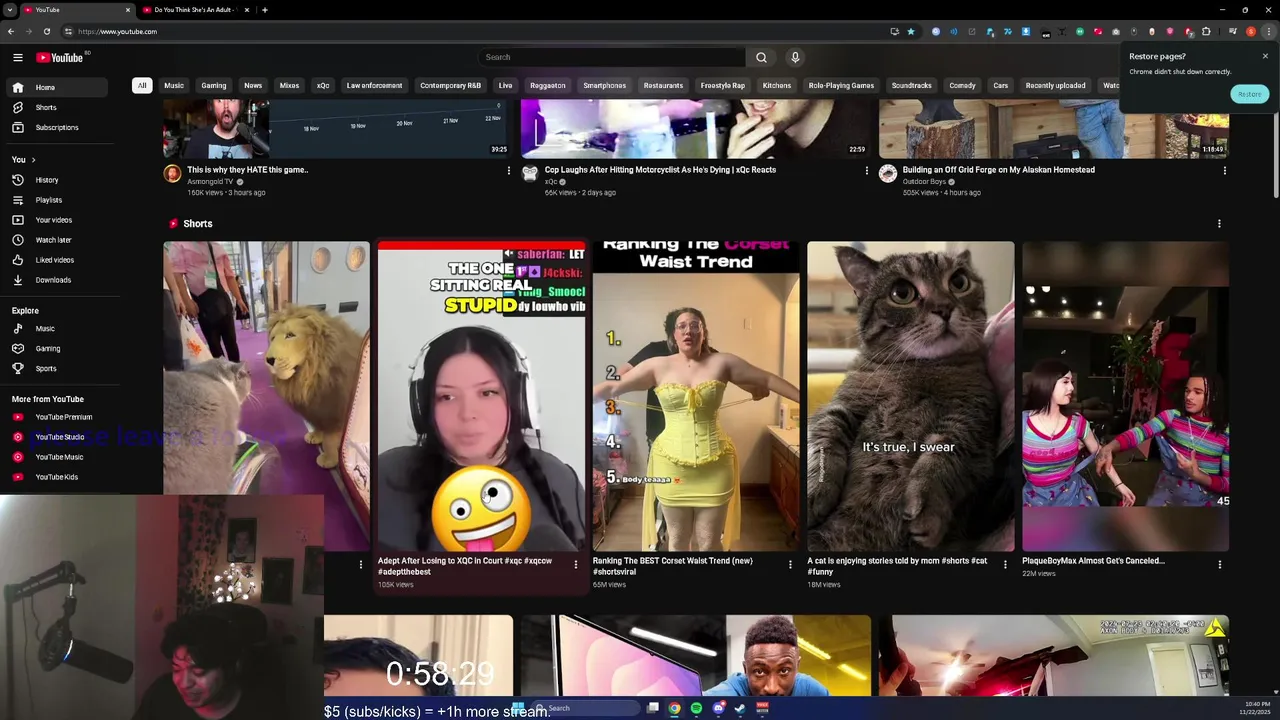The width and height of the screenshot is (1280, 720).
Task: Open options for the cat stories short
Action: (1005, 565)
